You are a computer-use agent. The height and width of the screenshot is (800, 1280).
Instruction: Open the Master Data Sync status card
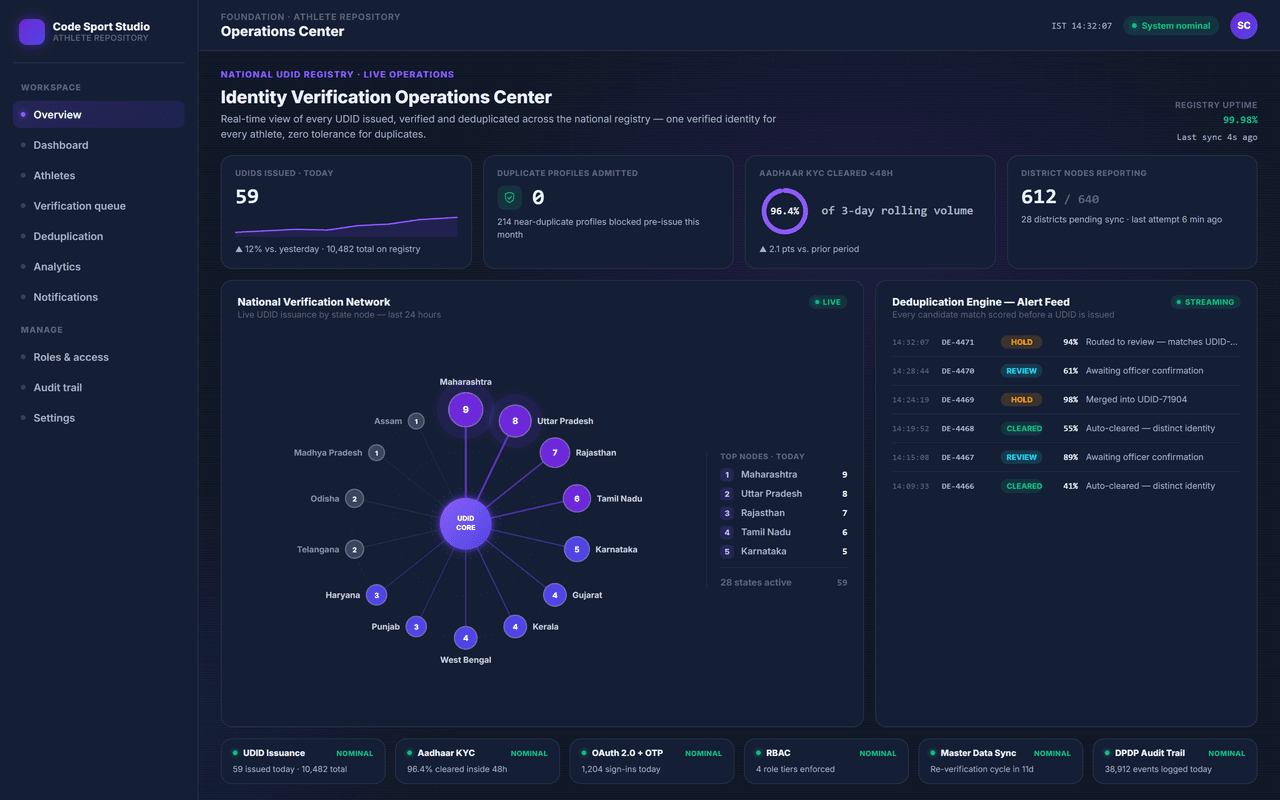coord(1000,761)
